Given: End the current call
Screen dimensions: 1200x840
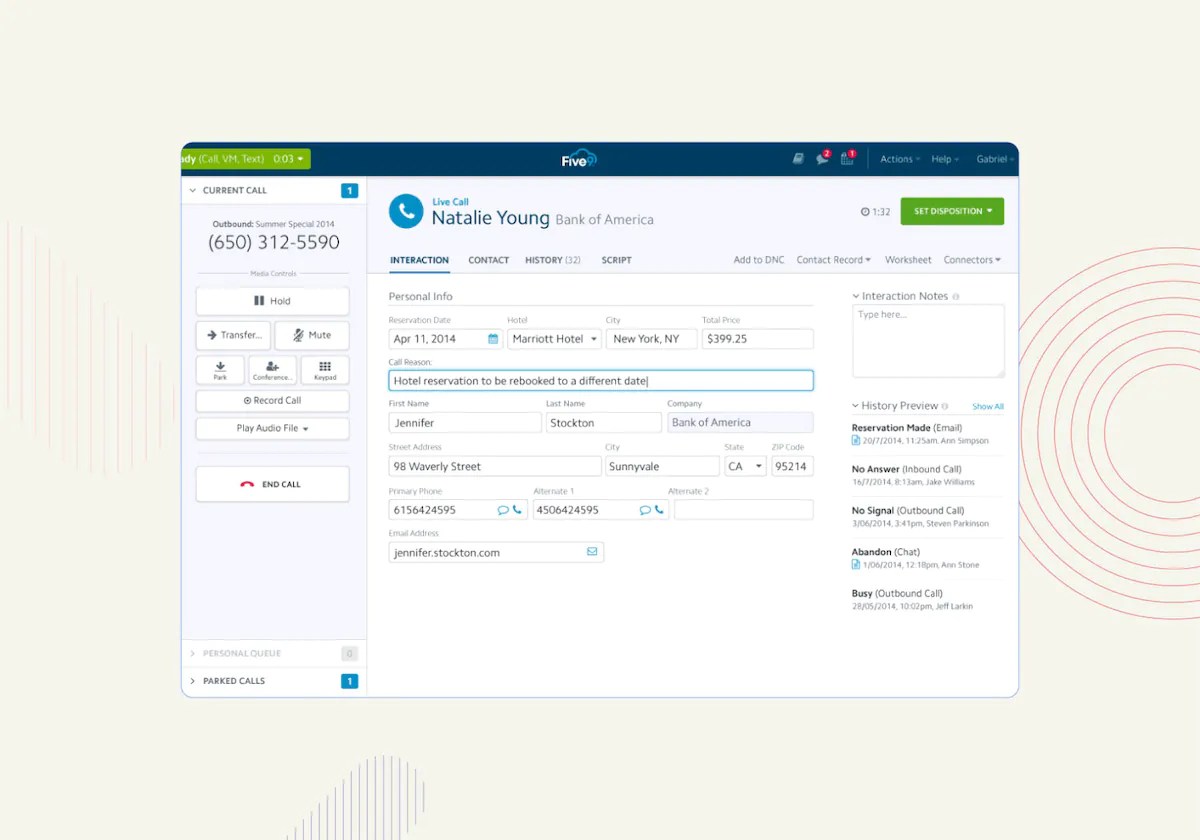Looking at the screenshot, I should 272,483.
